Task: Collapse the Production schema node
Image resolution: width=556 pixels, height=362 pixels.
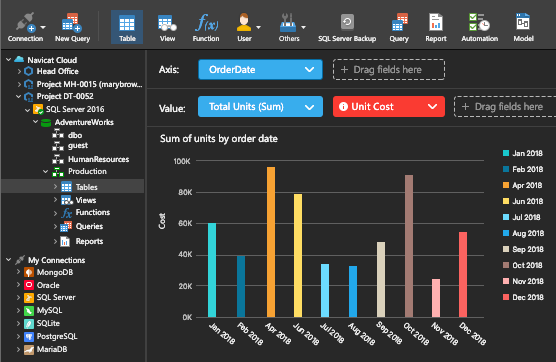Action: click(45, 172)
